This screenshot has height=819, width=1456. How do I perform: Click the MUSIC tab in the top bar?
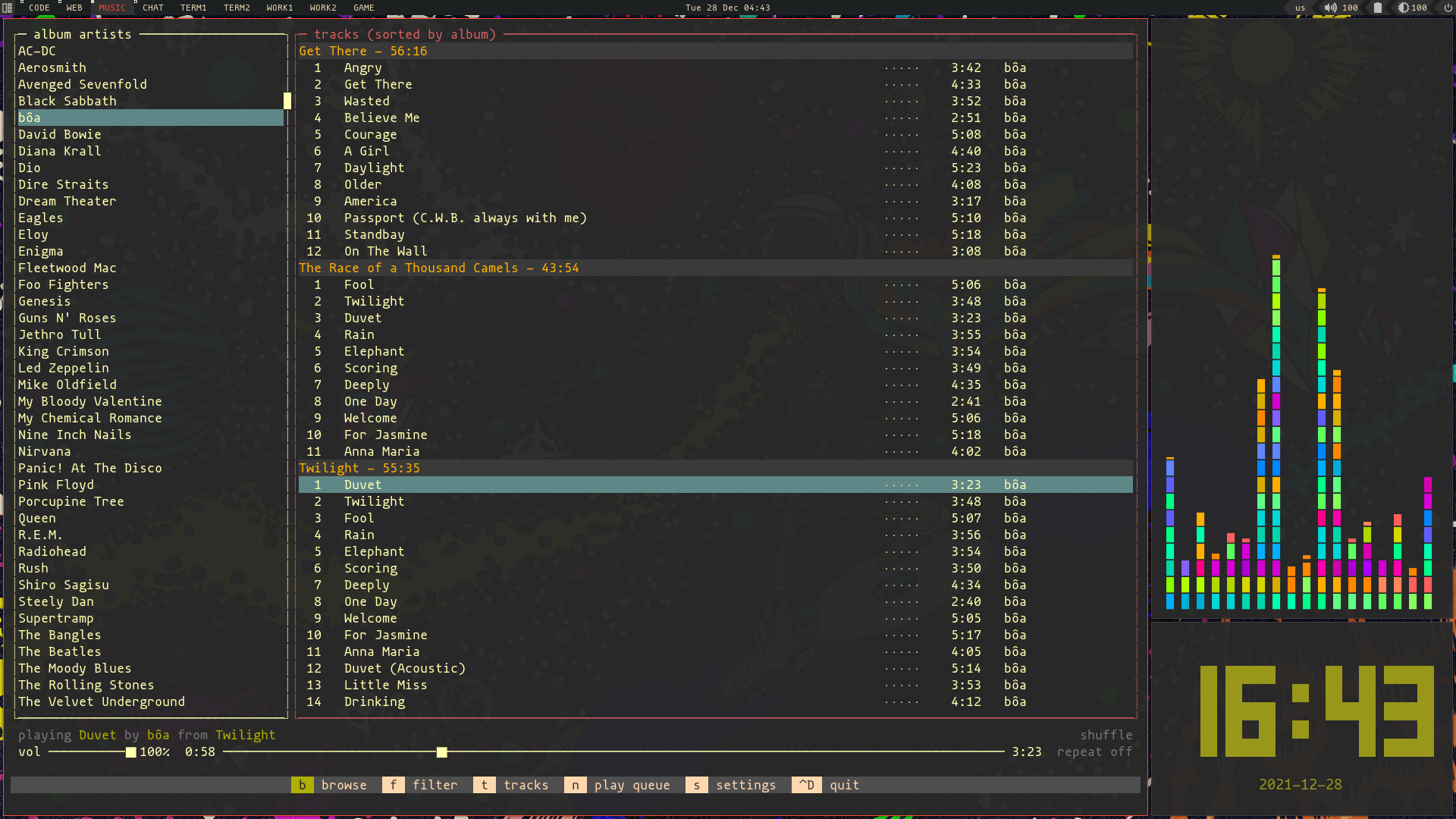pos(112,8)
